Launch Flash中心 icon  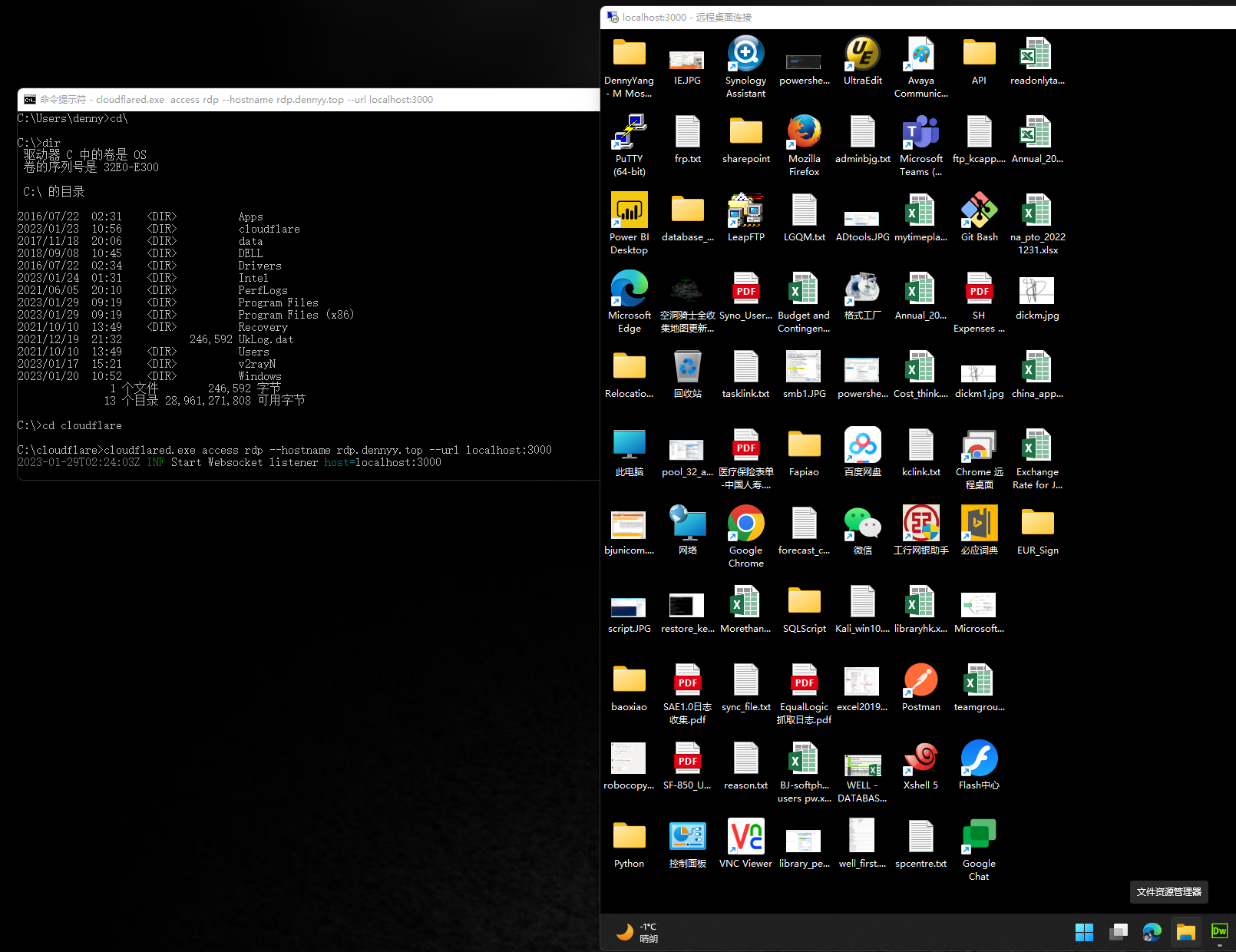point(979,765)
